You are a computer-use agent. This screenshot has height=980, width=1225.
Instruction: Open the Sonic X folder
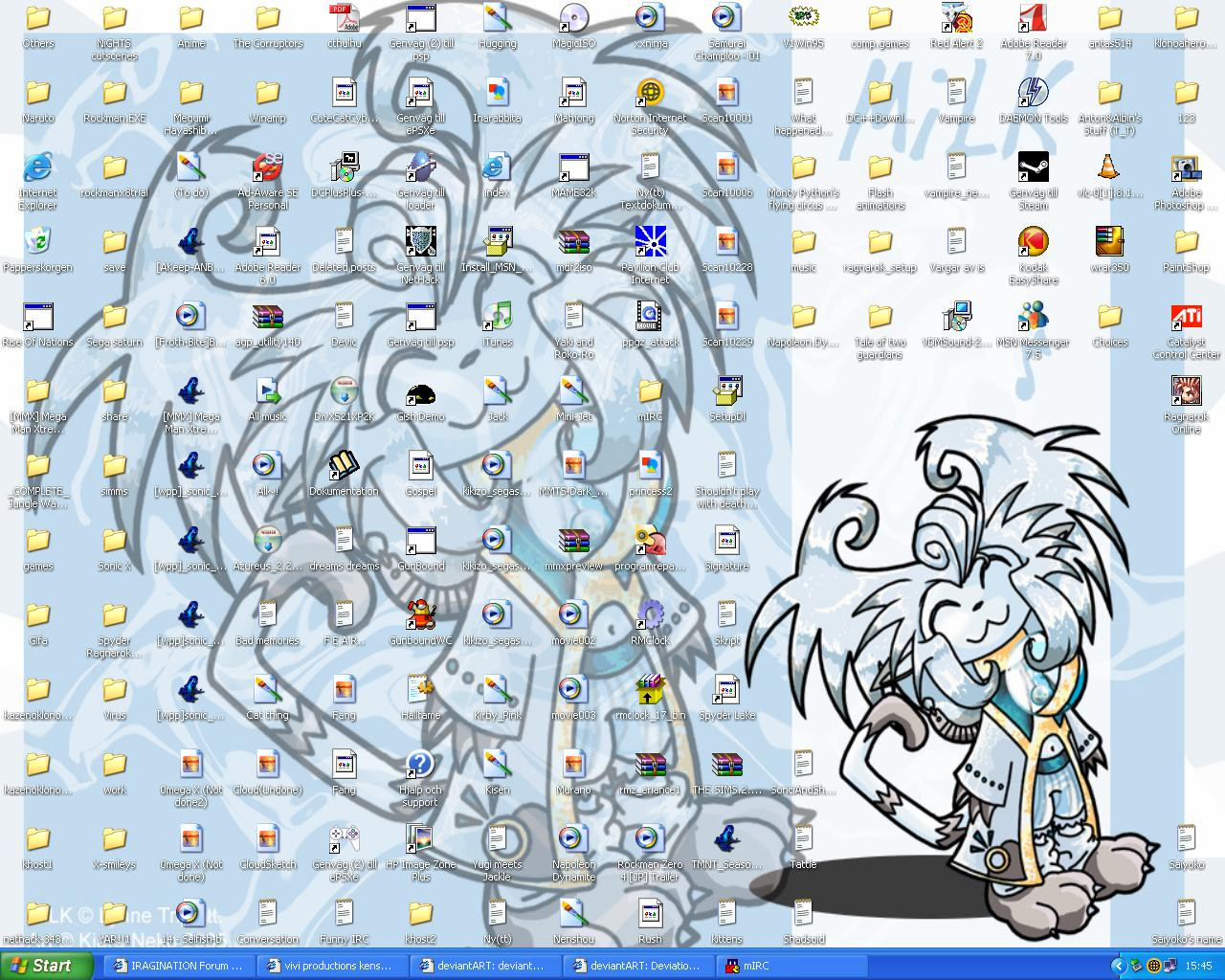[x=114, y=541]
